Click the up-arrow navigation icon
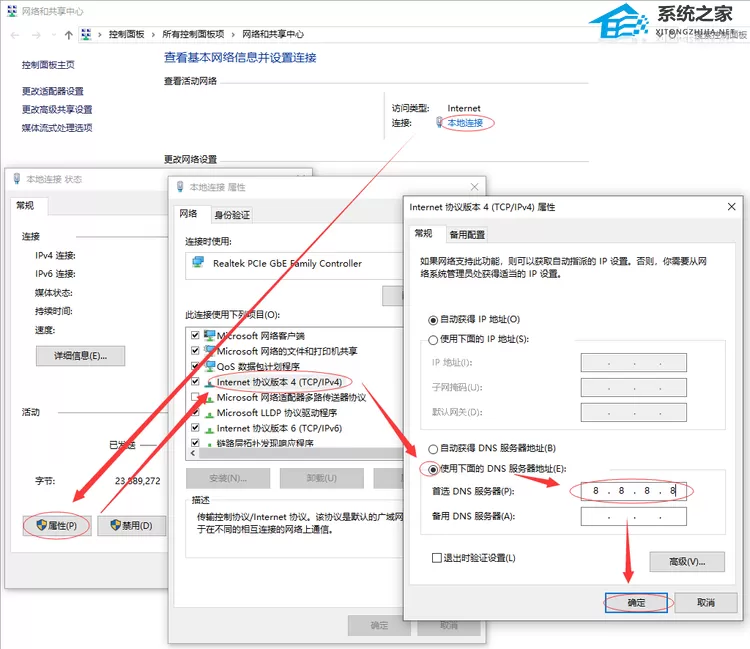 [x=68, y=35]
